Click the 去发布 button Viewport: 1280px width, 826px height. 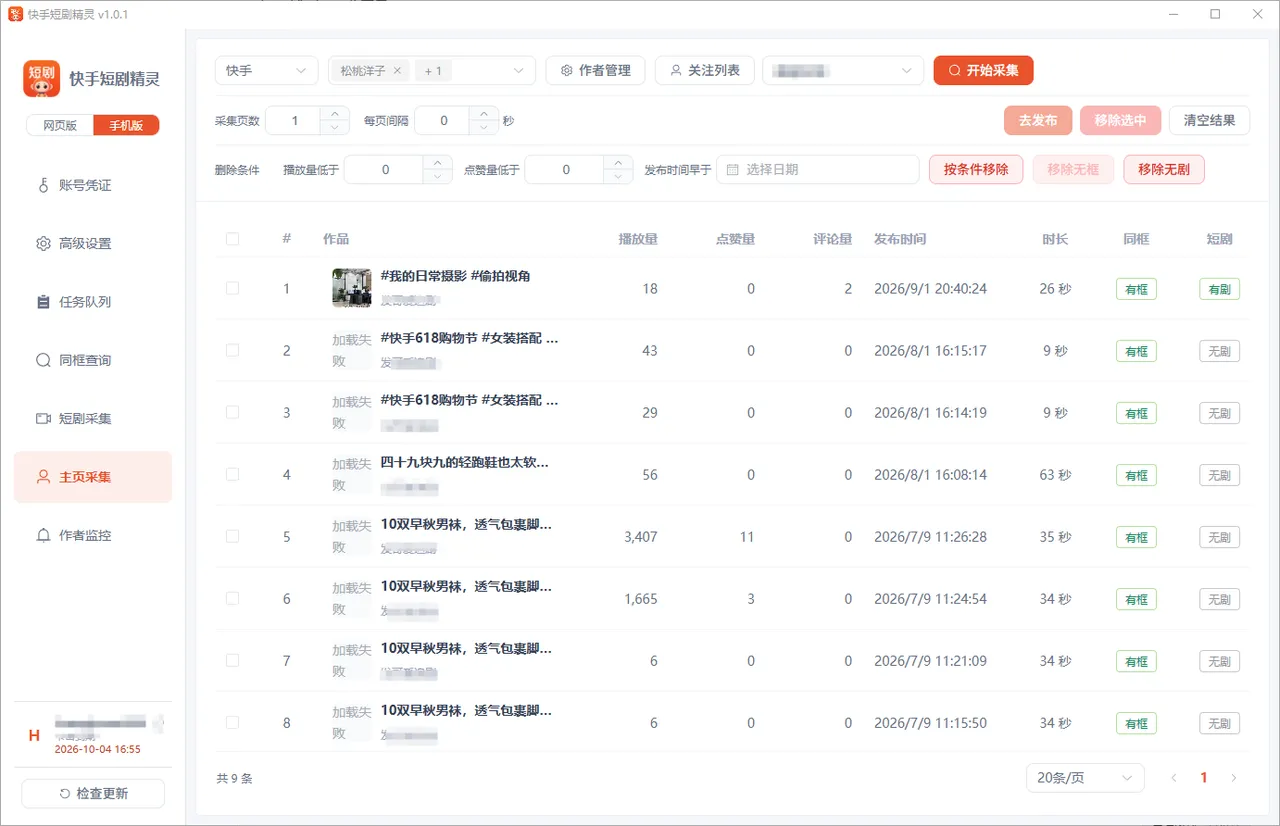pyautogui.click(x=1038, y=120)
